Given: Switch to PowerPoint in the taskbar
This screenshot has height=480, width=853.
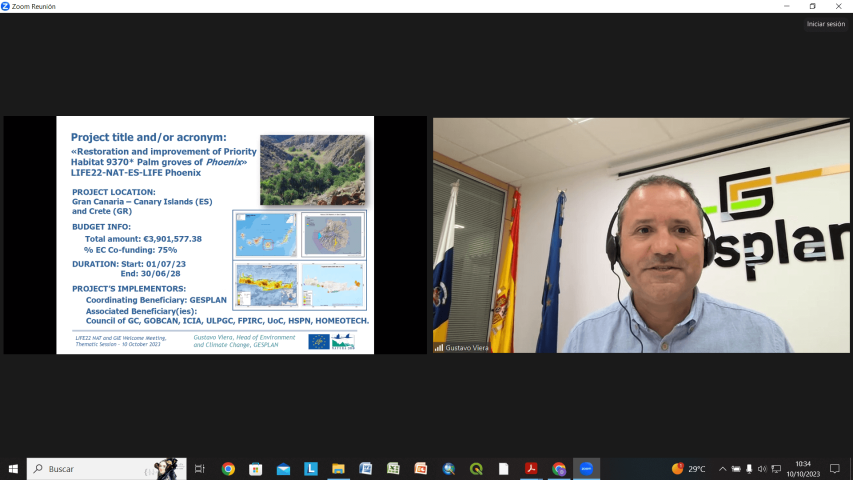Looking at the screenshot, I should tap(421, 469).
